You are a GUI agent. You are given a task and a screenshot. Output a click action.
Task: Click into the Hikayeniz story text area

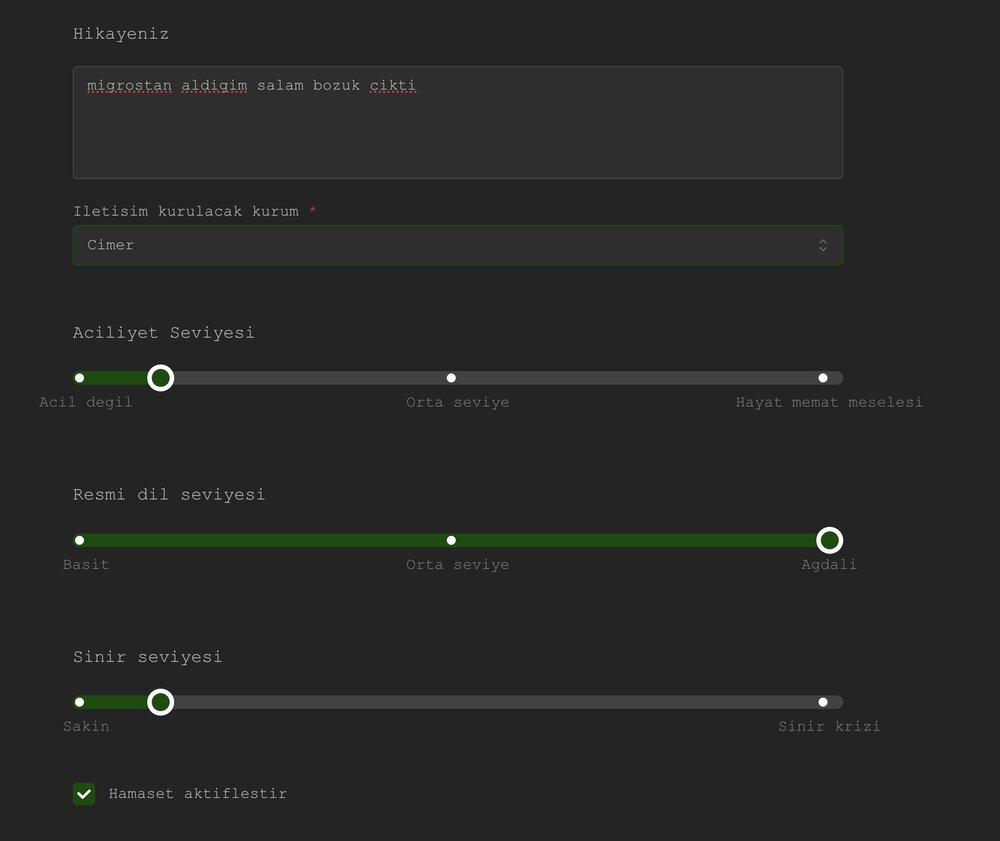(457, 122)
